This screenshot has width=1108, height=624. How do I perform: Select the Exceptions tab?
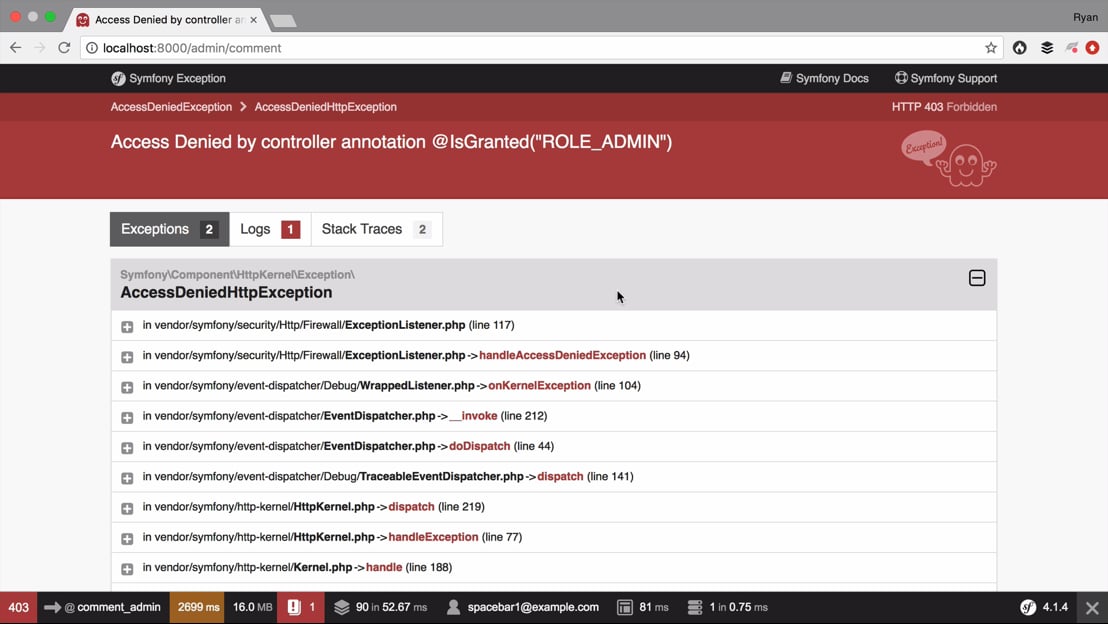tap(170, 229)
